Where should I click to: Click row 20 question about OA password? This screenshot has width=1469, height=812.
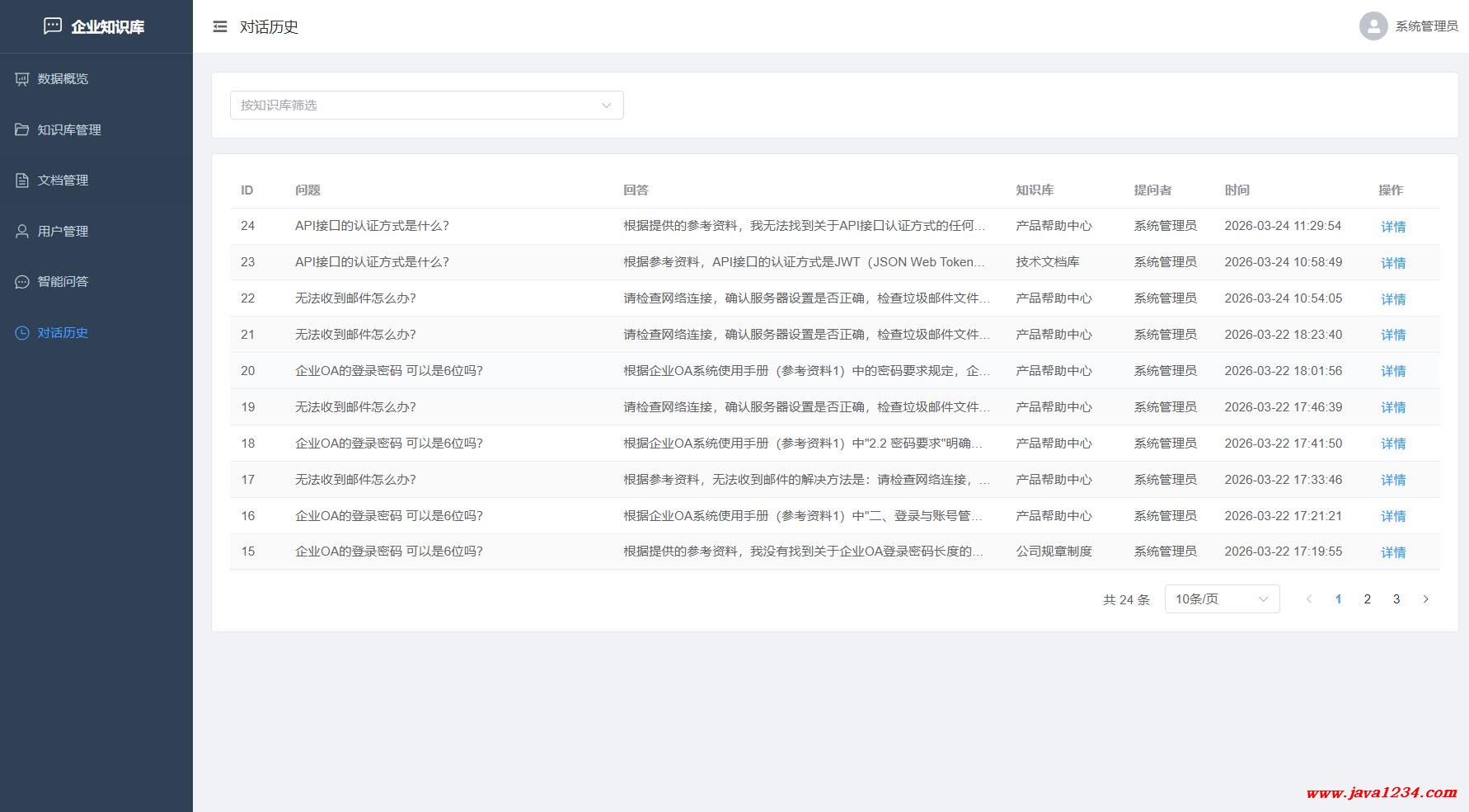[x=388, y=371]
